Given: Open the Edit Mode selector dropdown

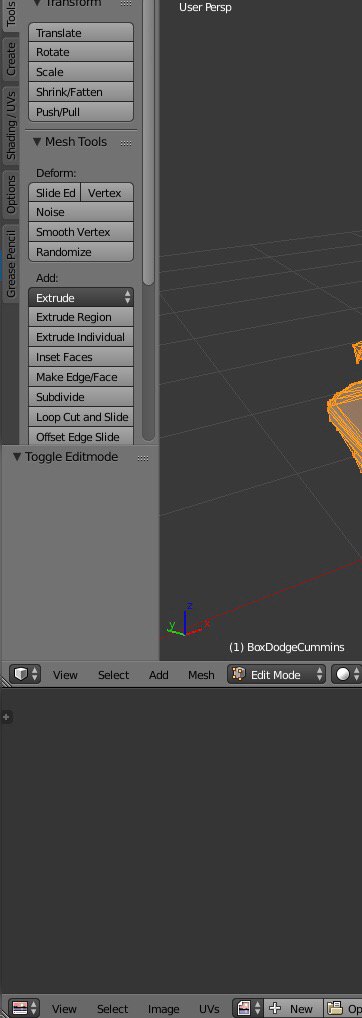Looking at the screenshot, I should point(276,674).
